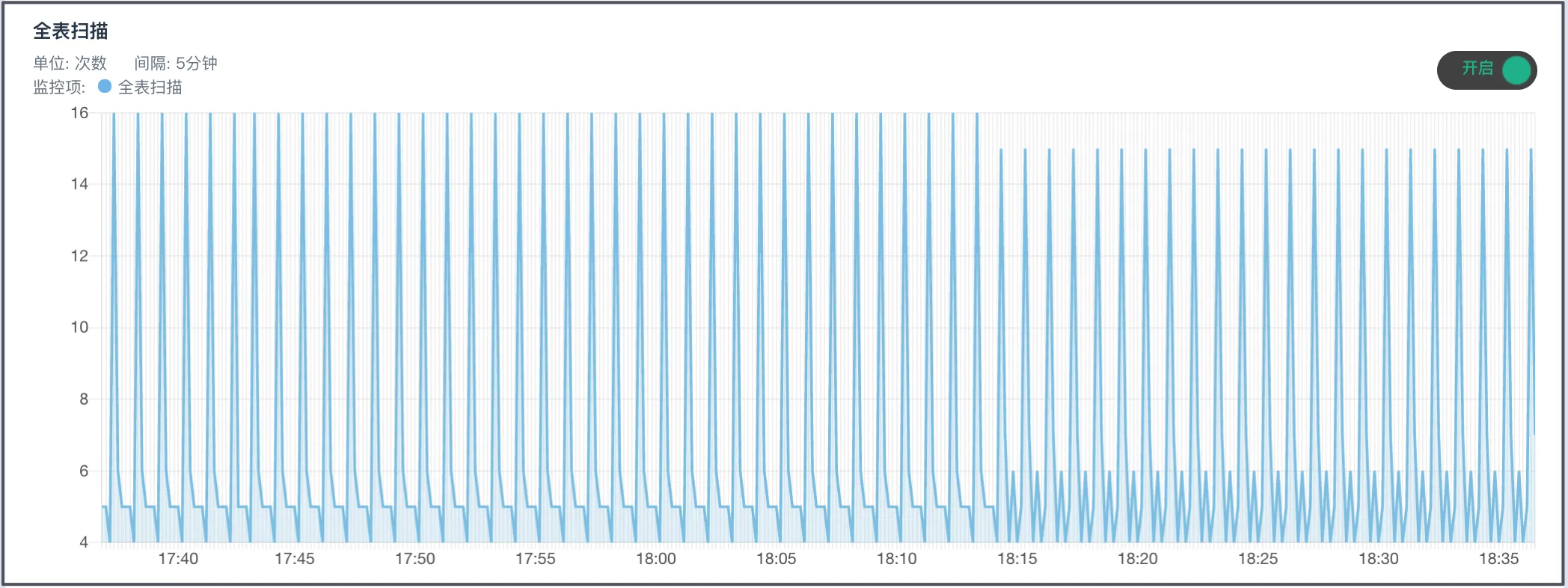Click the 18:30 x-axis time label
This screenshot has height=588, width=1568.
pos(1379,559)
